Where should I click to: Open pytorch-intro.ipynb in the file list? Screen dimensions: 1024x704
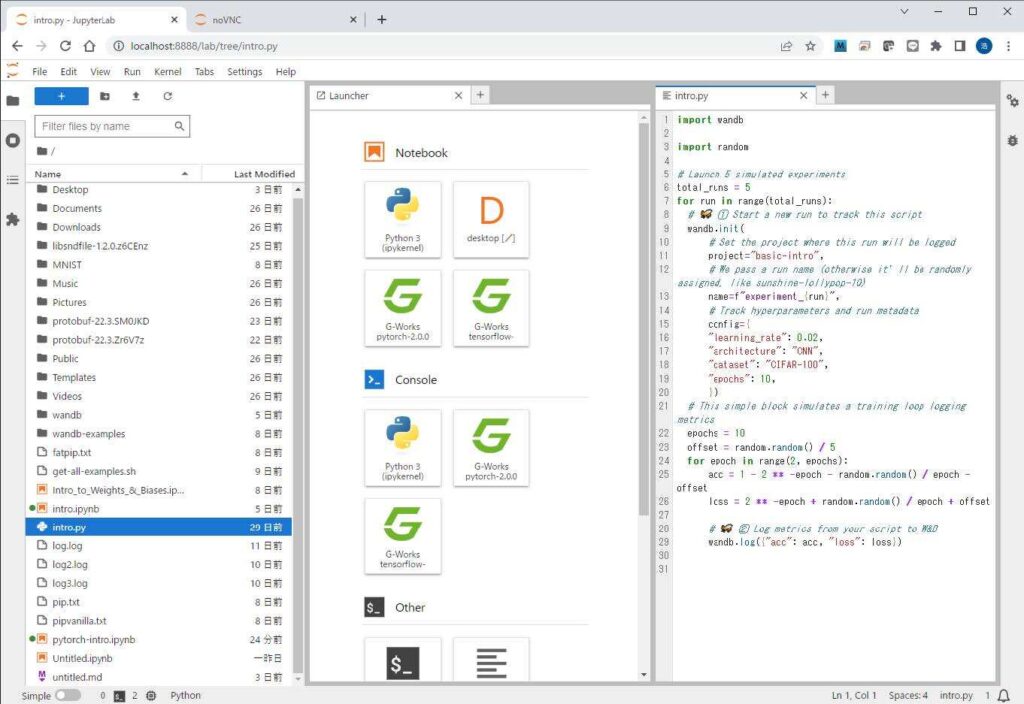(x=93, y=640)
